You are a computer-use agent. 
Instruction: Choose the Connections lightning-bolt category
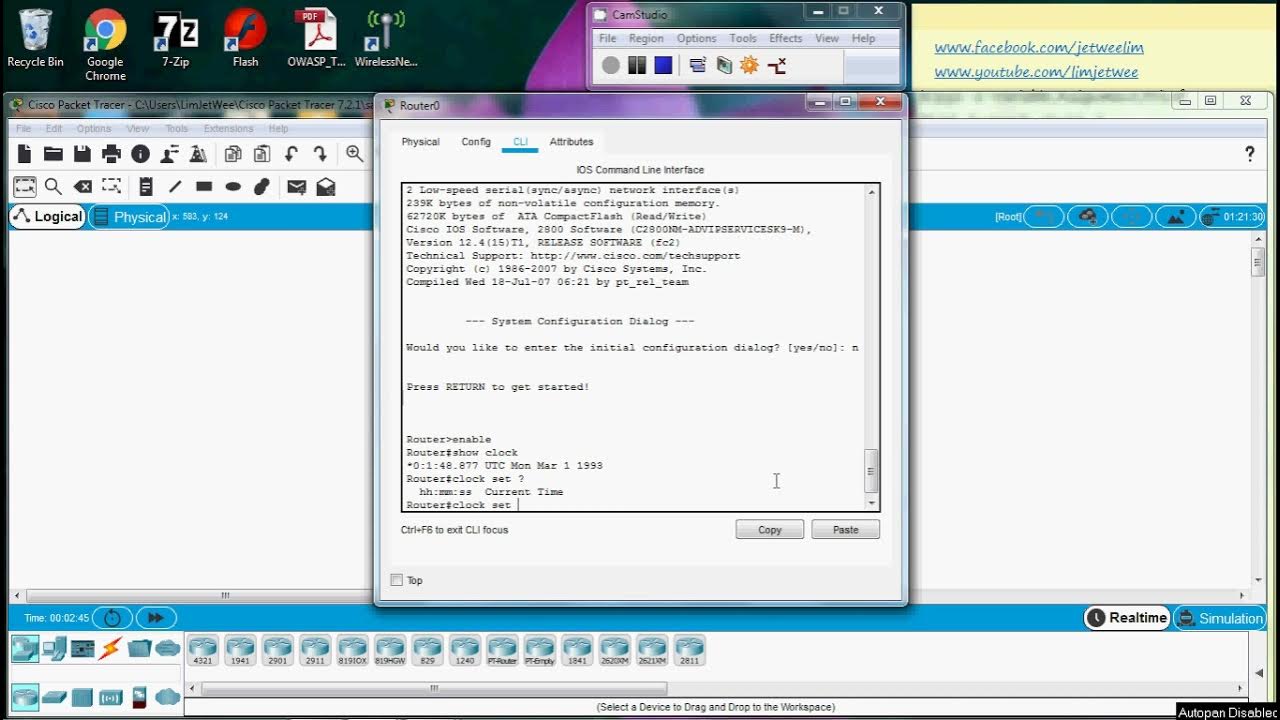[110, 648]
